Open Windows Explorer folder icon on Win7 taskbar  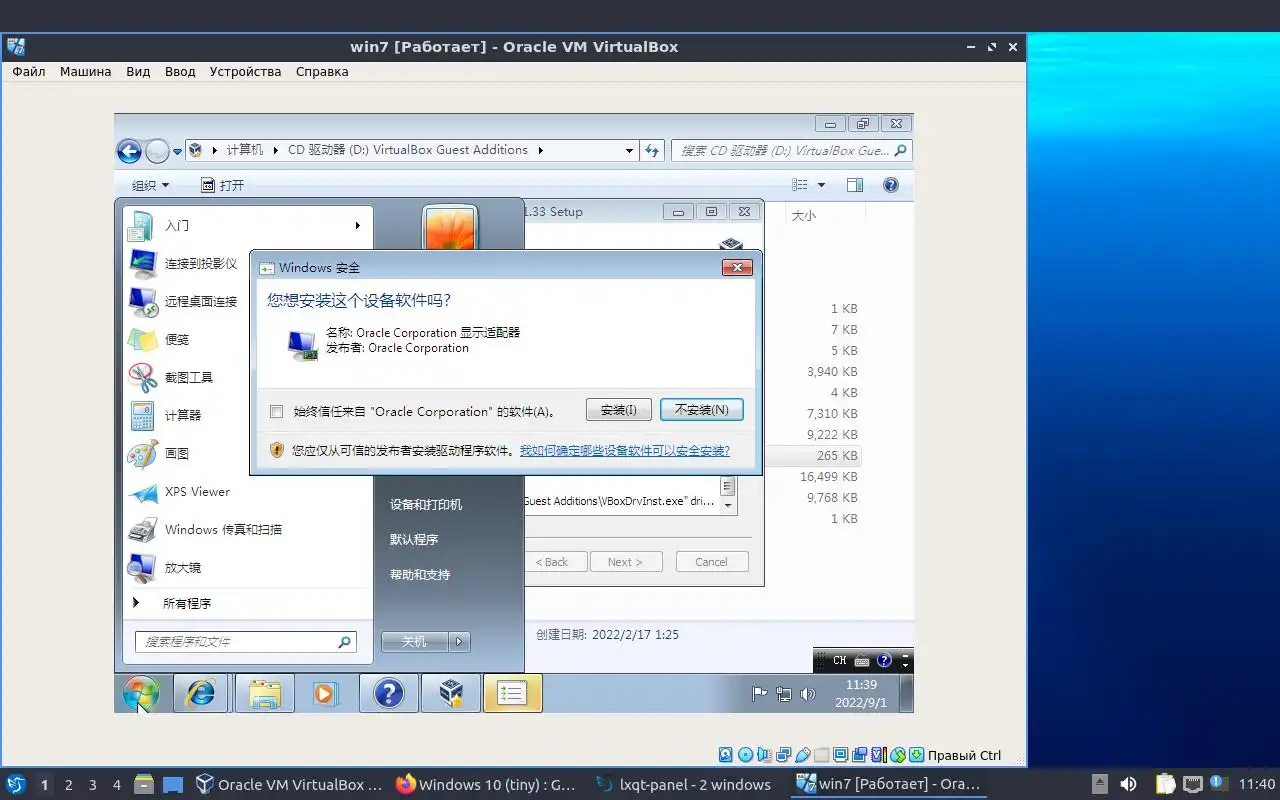pos(265,693)
